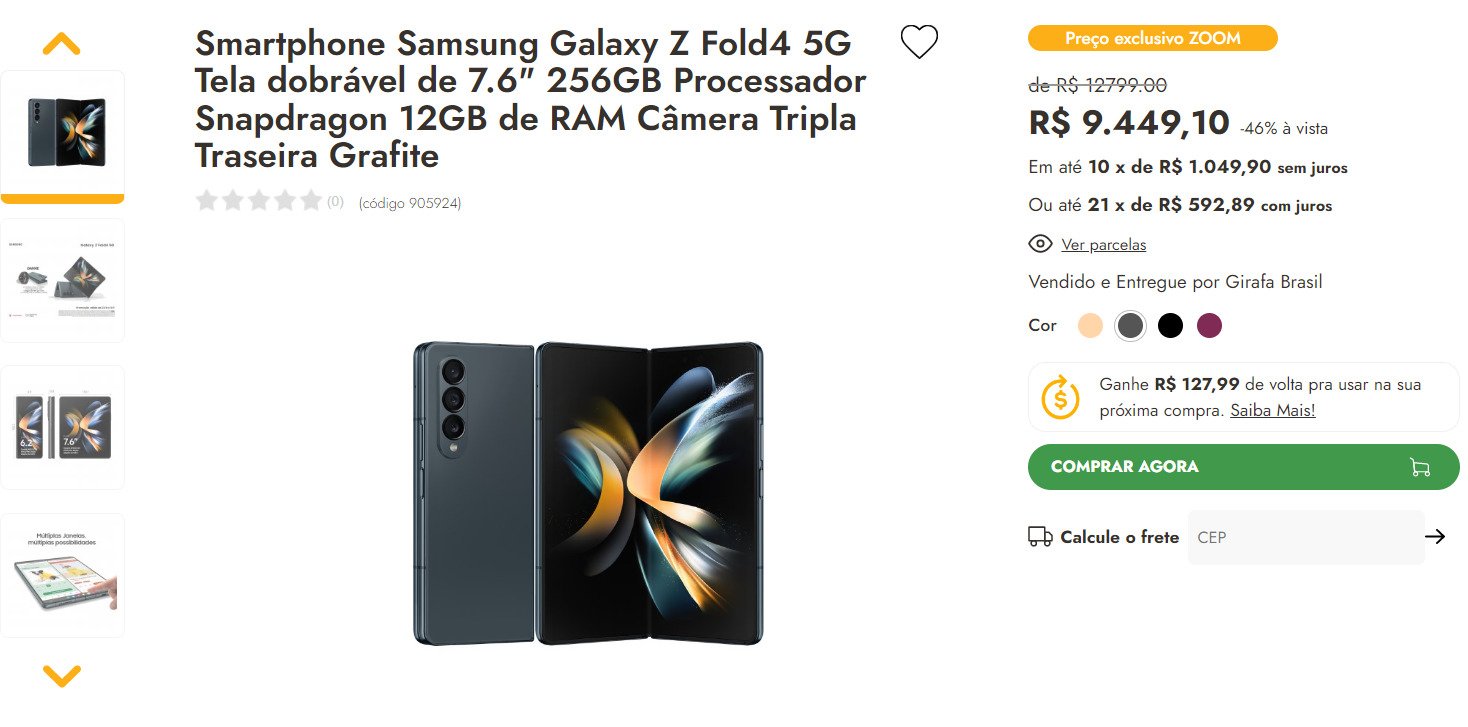Open the Ver parcelas installments link
The height and width of the screenshot is (727, 1468).
[x=1104, y=245]
